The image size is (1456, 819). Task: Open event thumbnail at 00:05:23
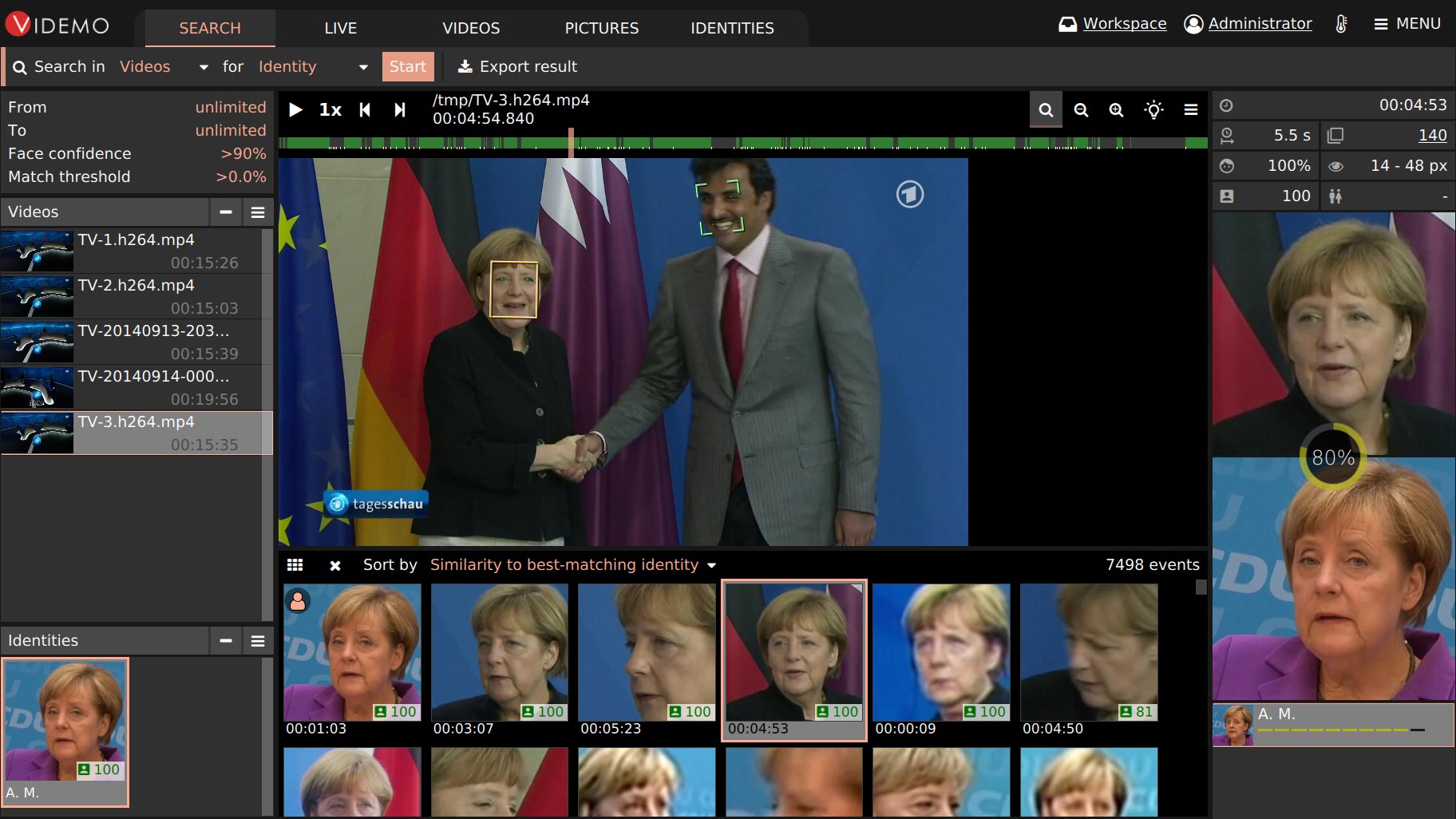coord(647,660)
